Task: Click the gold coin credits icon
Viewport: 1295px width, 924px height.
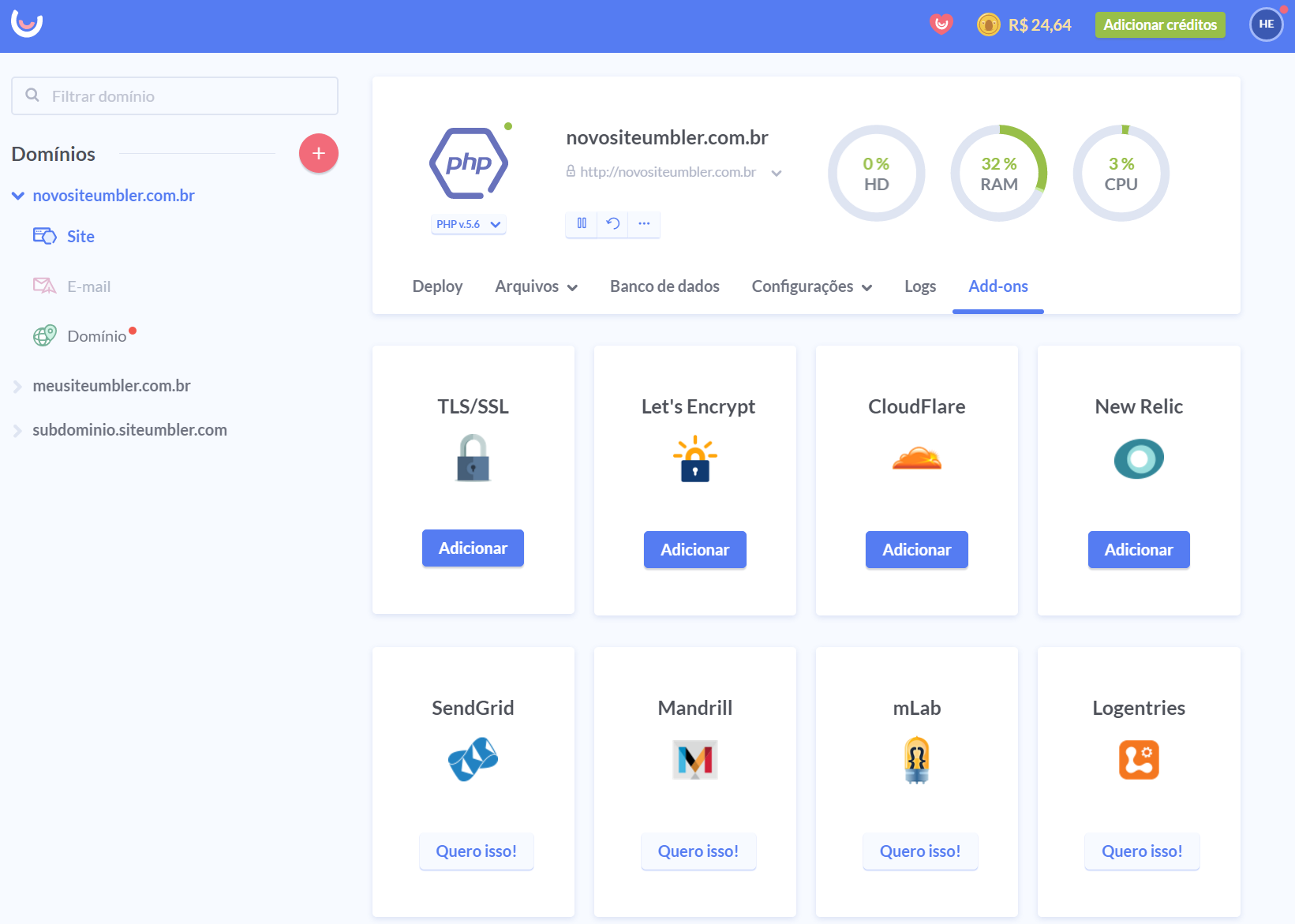Action: pyautogui.click(x=988, y=25)
